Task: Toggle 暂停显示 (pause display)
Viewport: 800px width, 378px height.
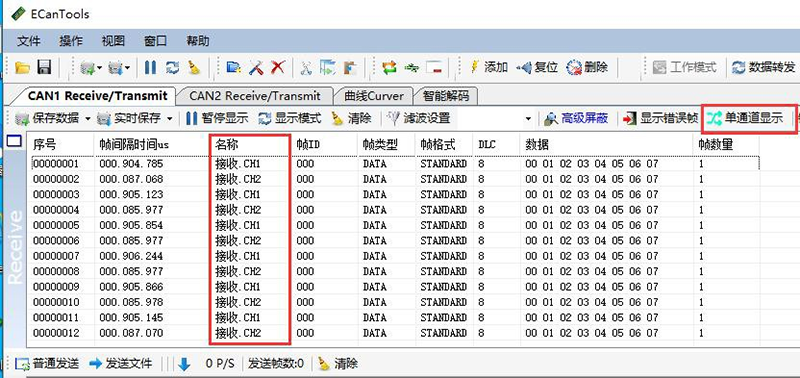Action: click(x=217, y=118)
